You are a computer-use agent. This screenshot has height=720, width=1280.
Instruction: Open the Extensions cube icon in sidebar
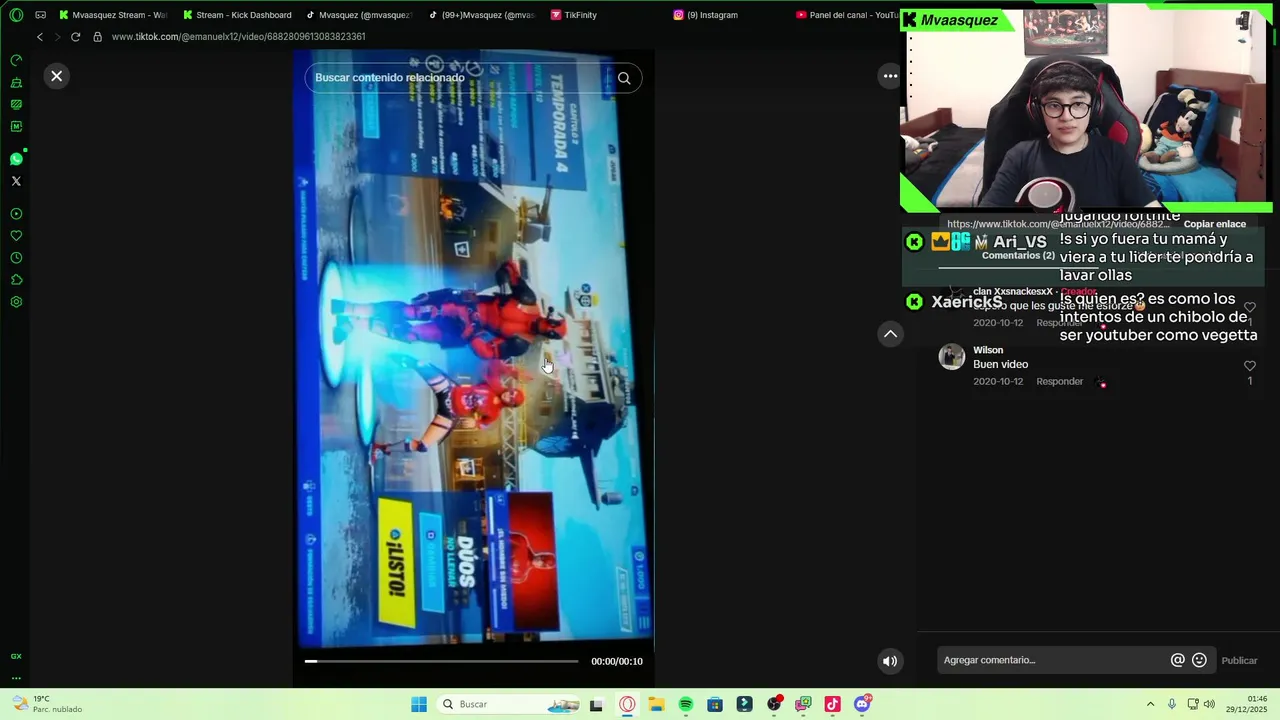pos(16,280)
